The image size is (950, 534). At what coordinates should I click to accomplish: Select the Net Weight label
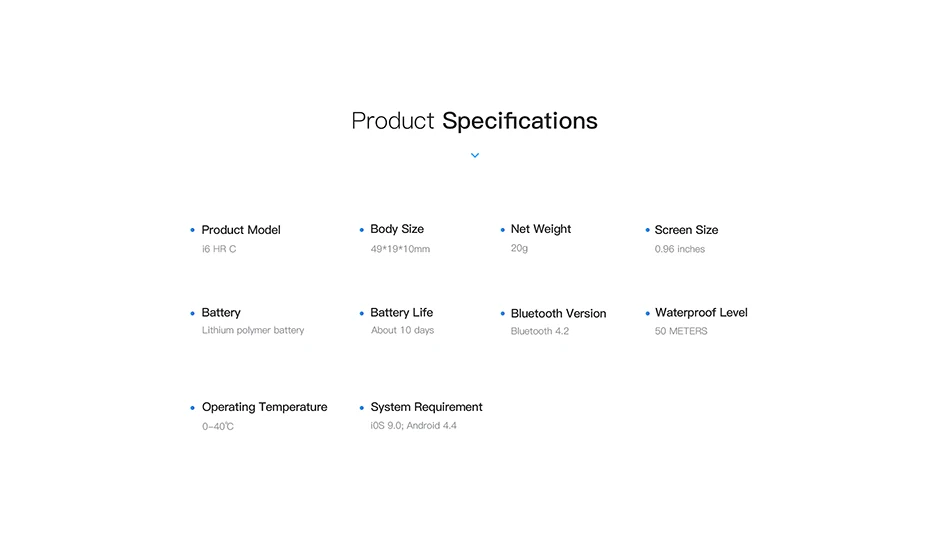coord(540,229)
